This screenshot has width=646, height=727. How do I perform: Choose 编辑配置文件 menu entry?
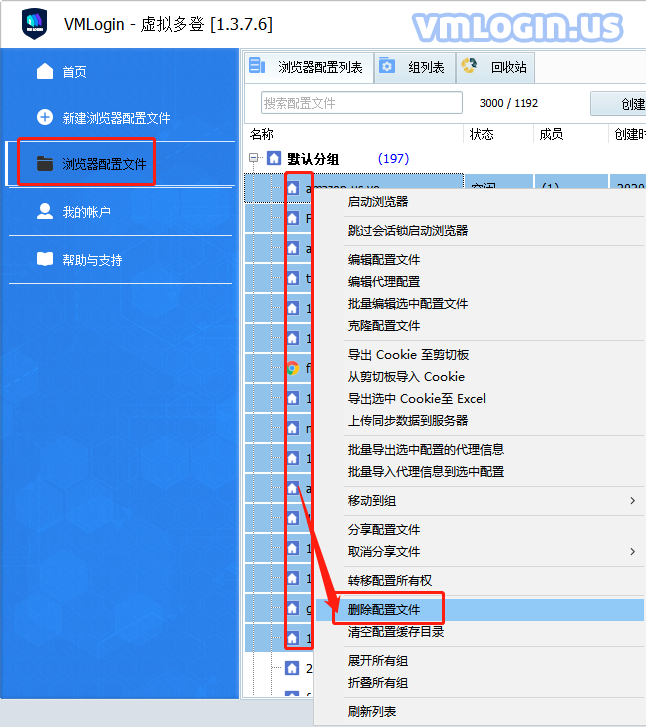[x=384, y=260]
